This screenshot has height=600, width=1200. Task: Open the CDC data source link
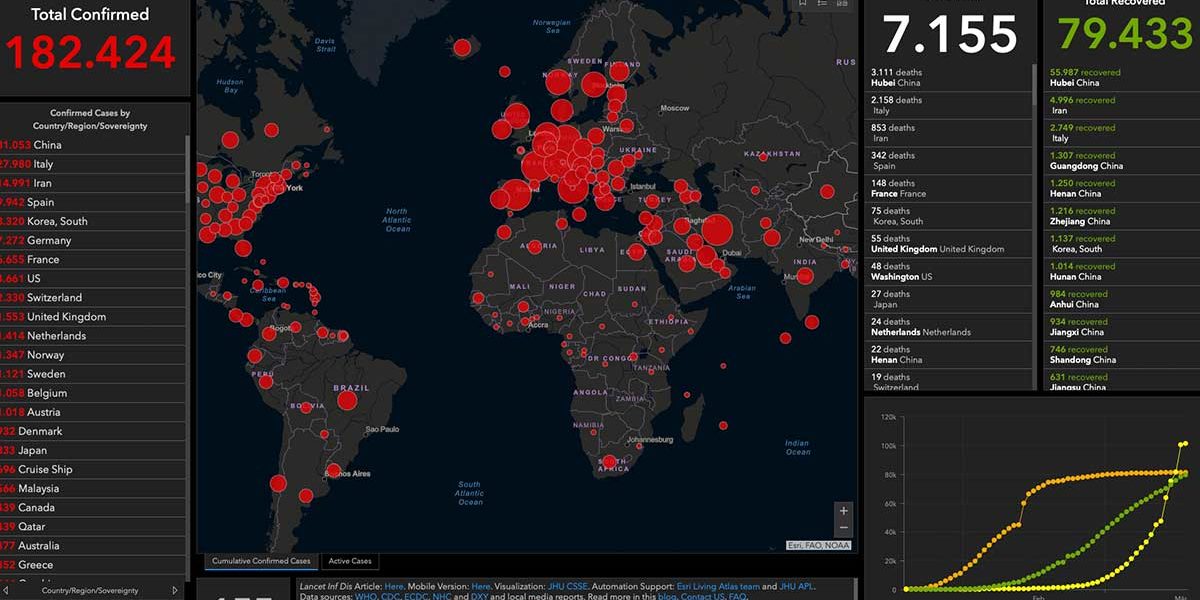tap(390, 596)
